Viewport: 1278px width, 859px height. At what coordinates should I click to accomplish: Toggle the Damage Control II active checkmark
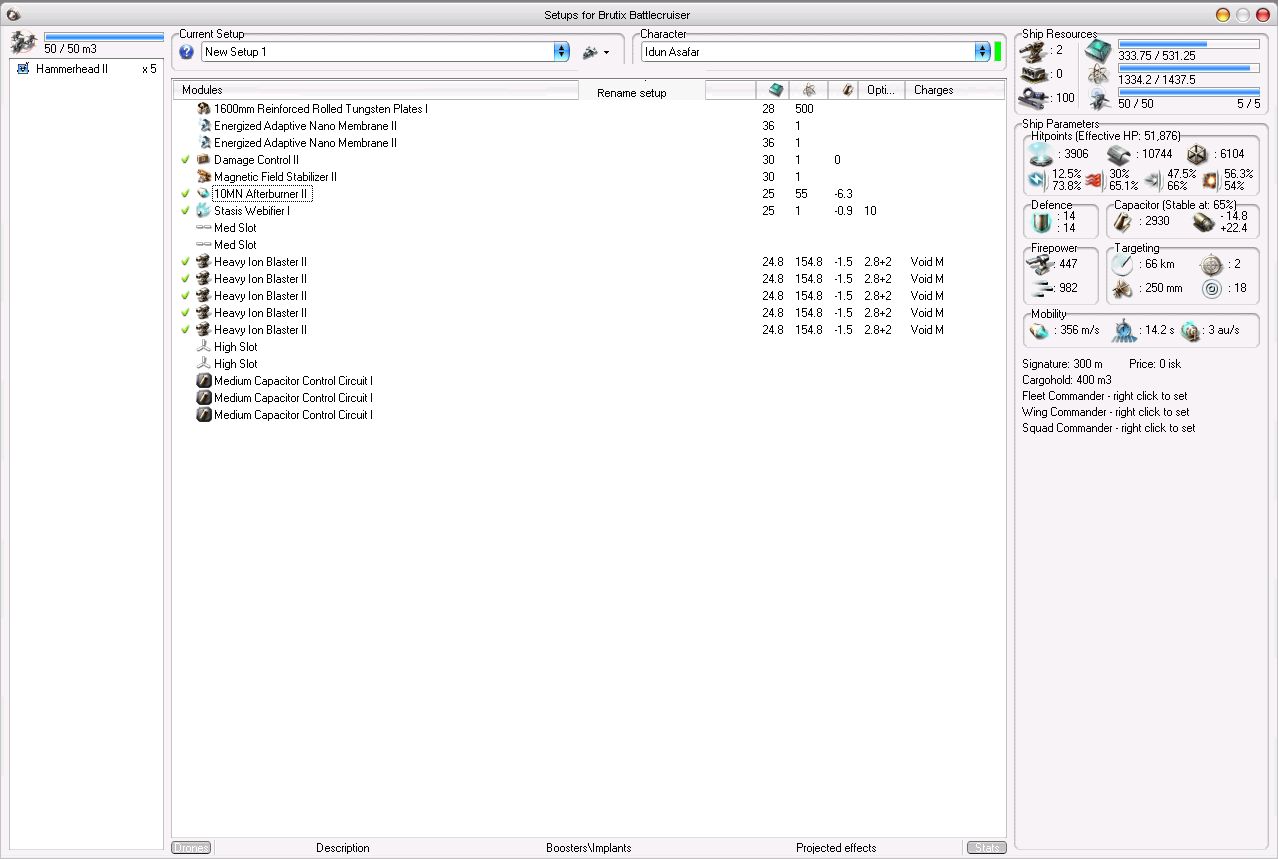(186, 160)
